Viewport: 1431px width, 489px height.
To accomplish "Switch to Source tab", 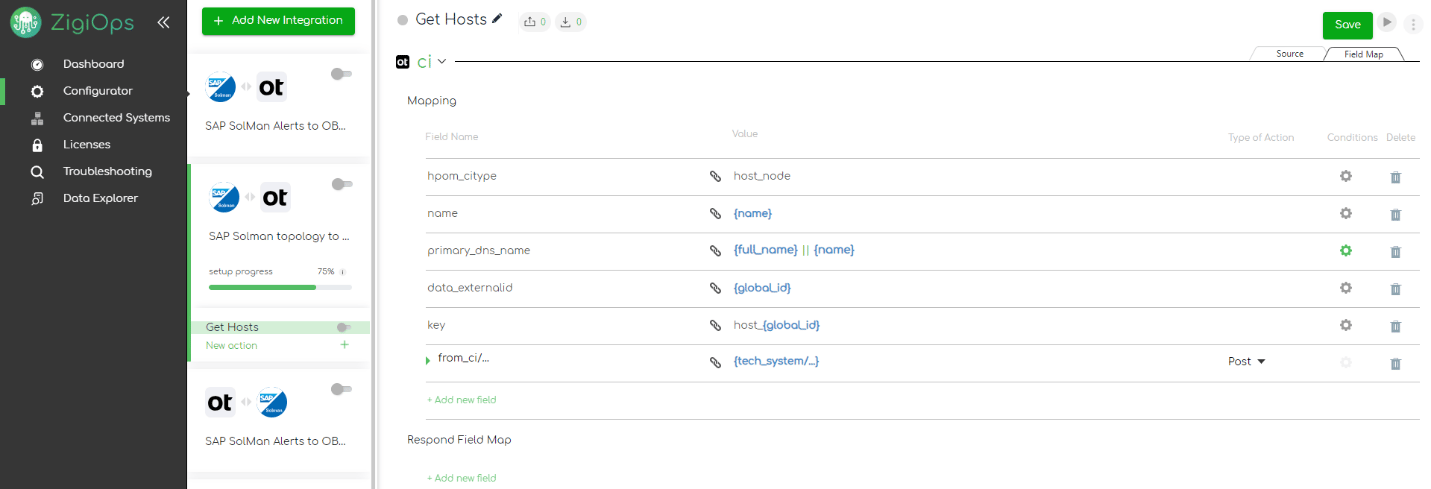I will 1290,54.
